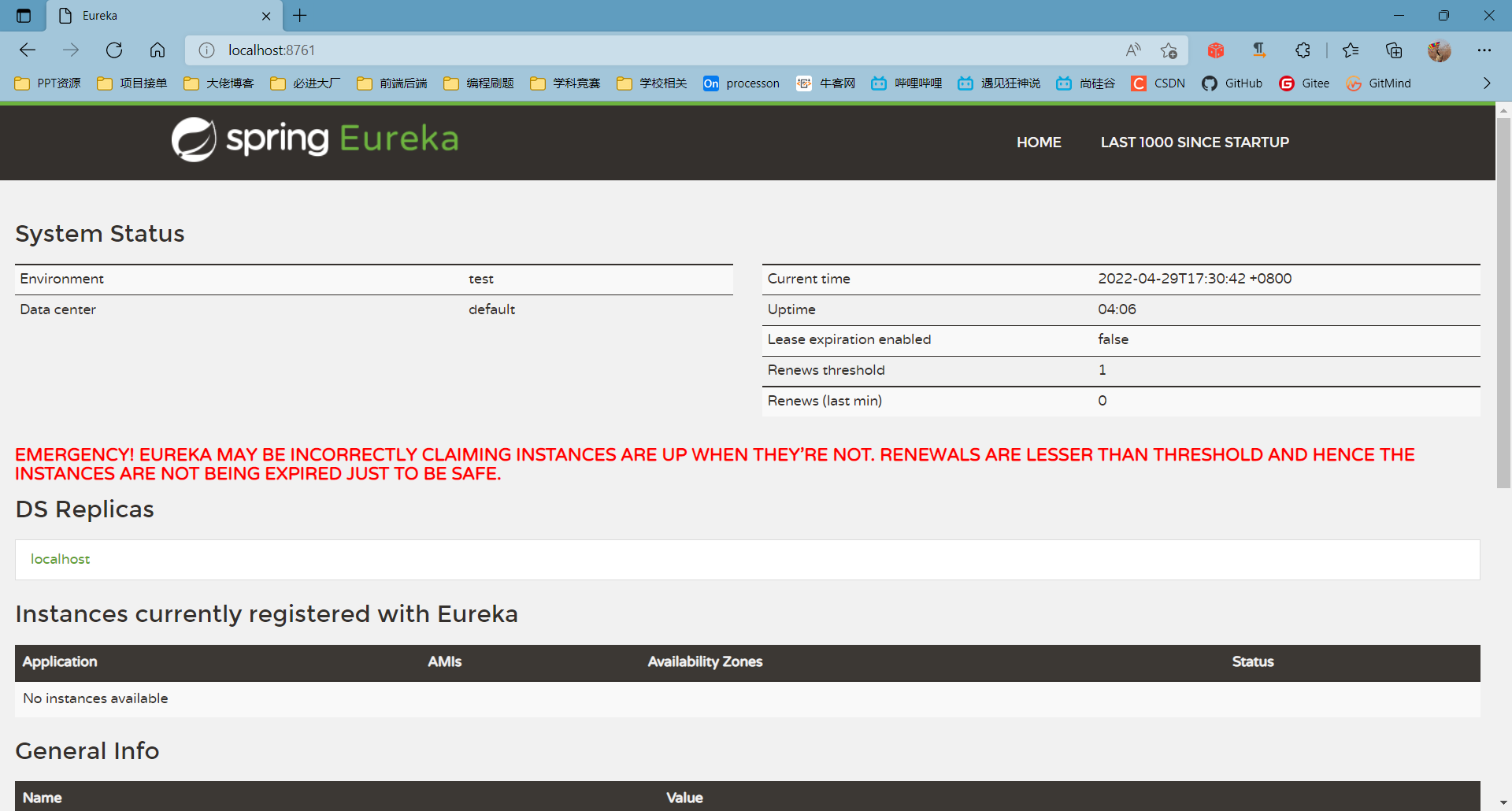Open the CSDN bookmark
The image size is (1512, 811).
1158,83
